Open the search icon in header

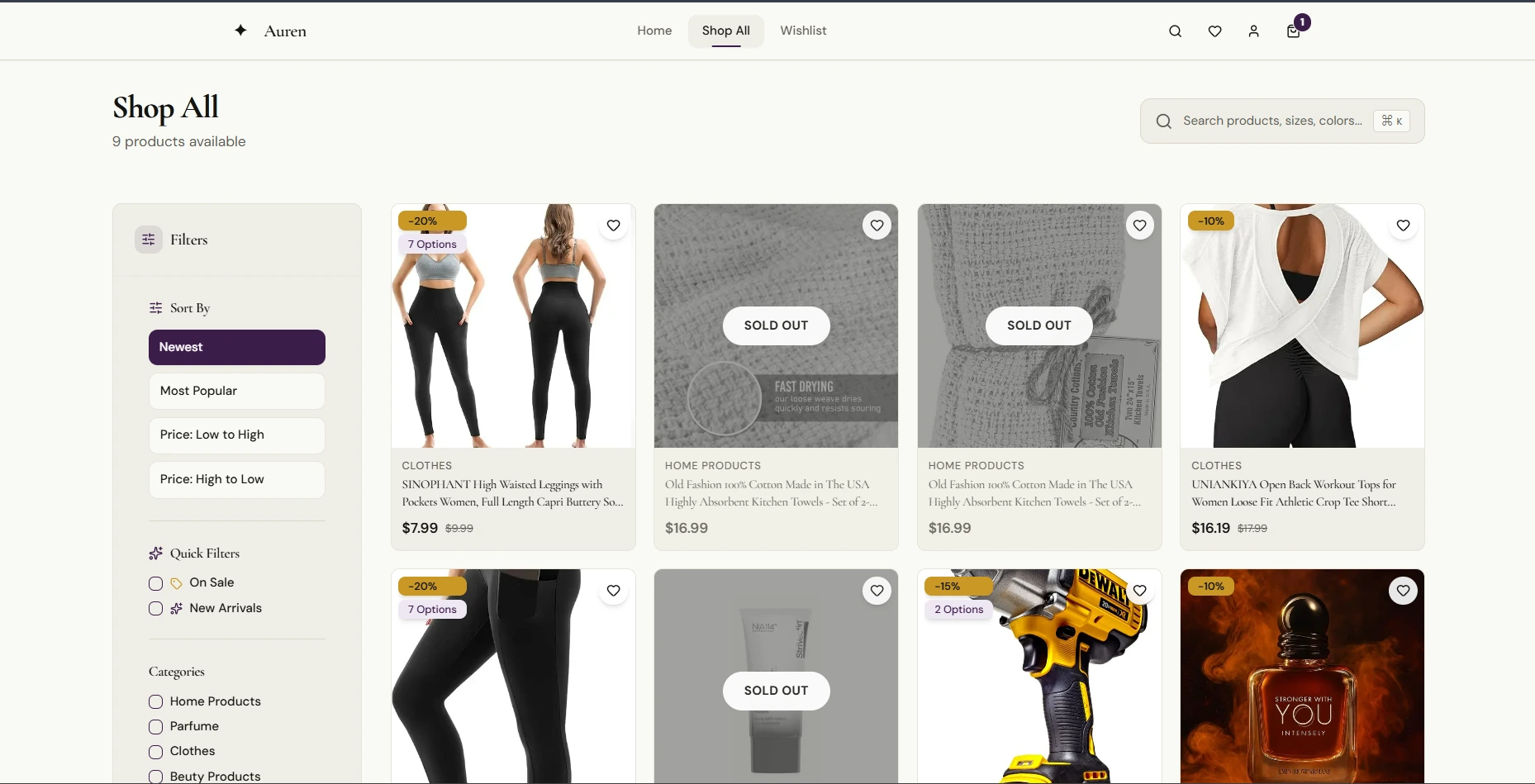click(1175, 31)
